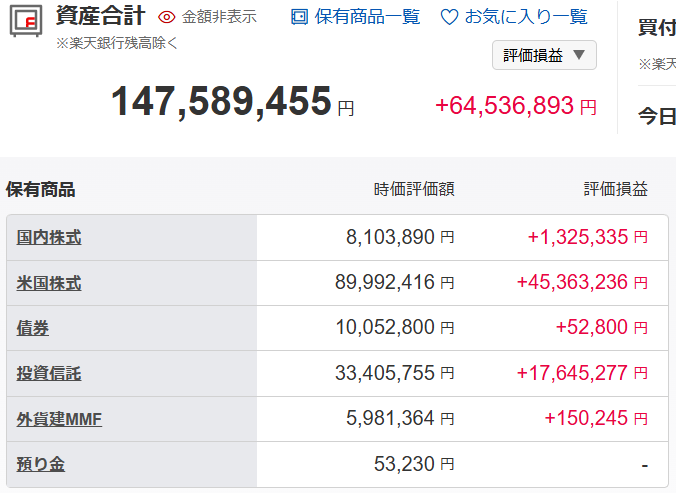Open 保有商品一覧 link

367,17
